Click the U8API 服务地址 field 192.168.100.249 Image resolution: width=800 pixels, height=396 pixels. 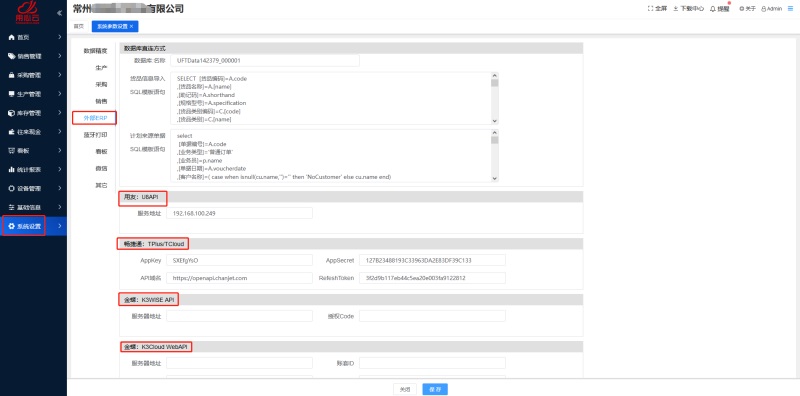click(239, 213)
